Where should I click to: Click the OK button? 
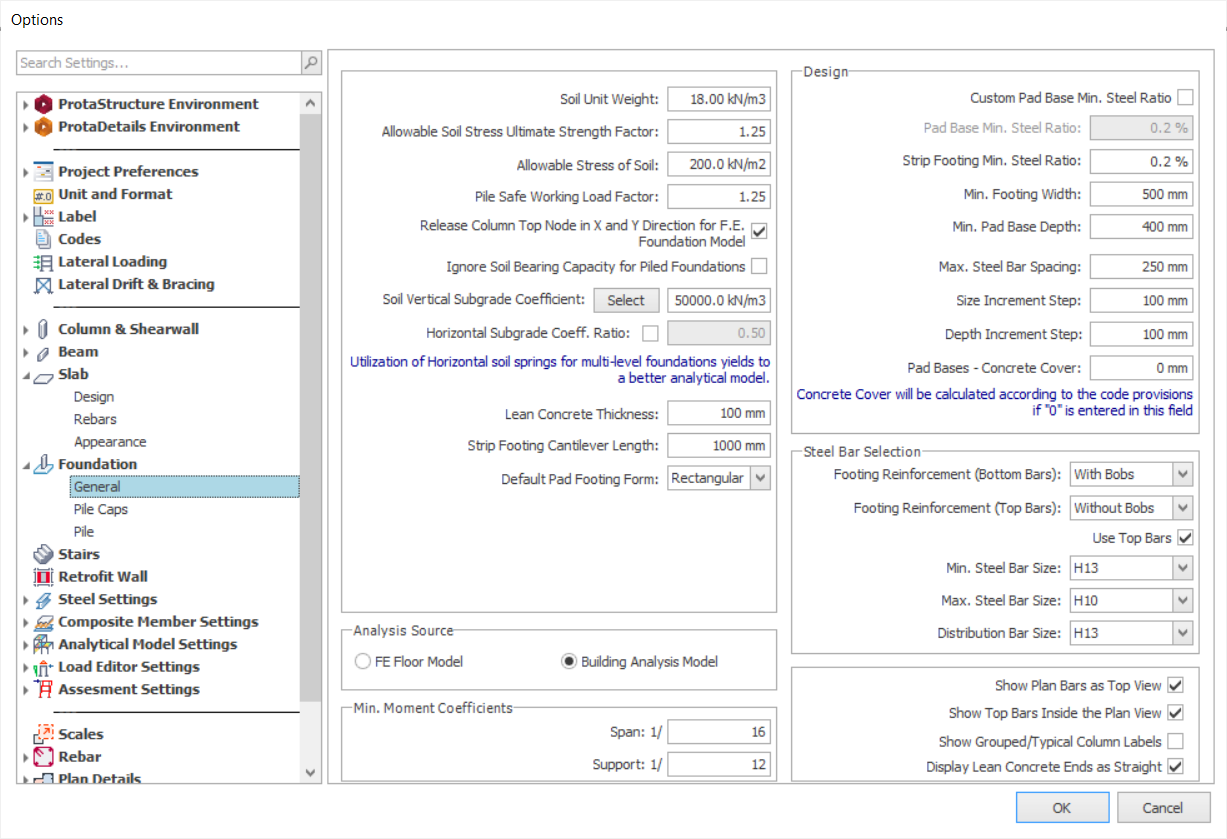[x=1062, y=807]
